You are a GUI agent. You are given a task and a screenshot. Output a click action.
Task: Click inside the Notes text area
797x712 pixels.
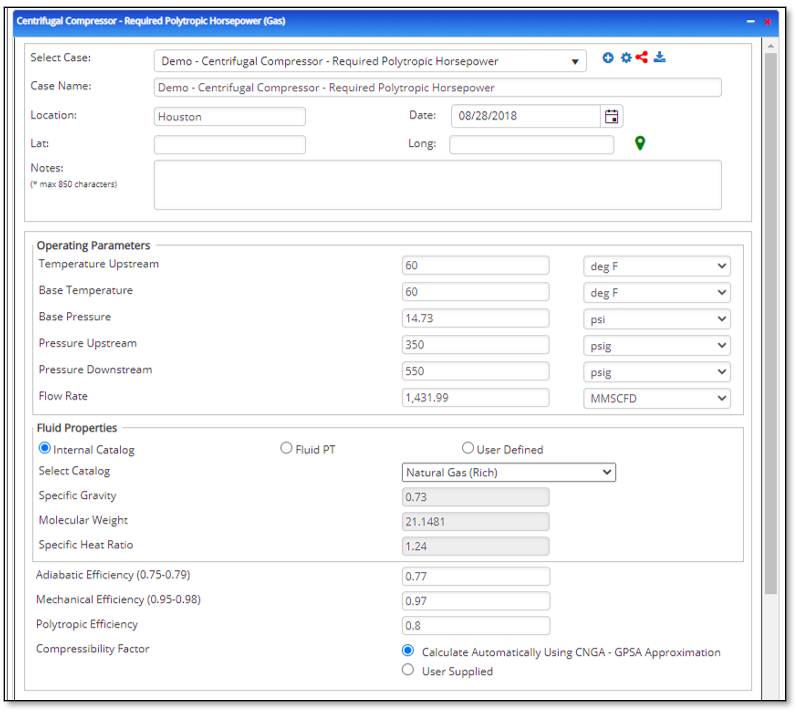point(437,185)
